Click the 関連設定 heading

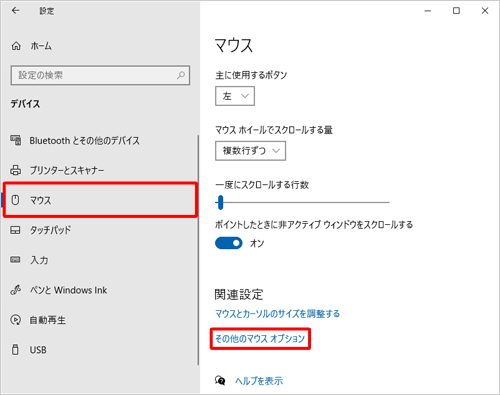239,294
